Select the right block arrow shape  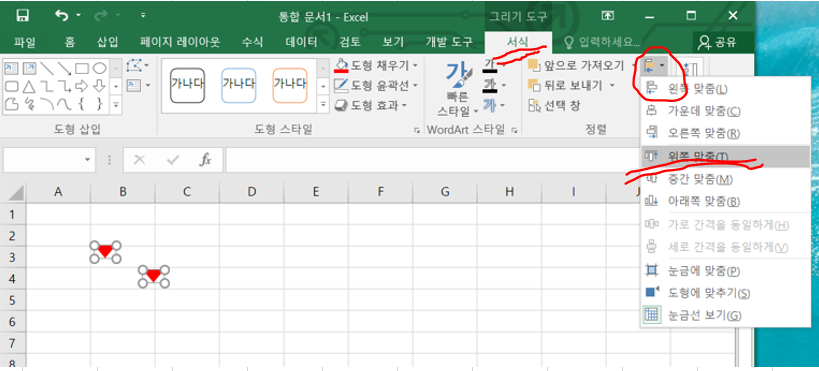(82, 86)
